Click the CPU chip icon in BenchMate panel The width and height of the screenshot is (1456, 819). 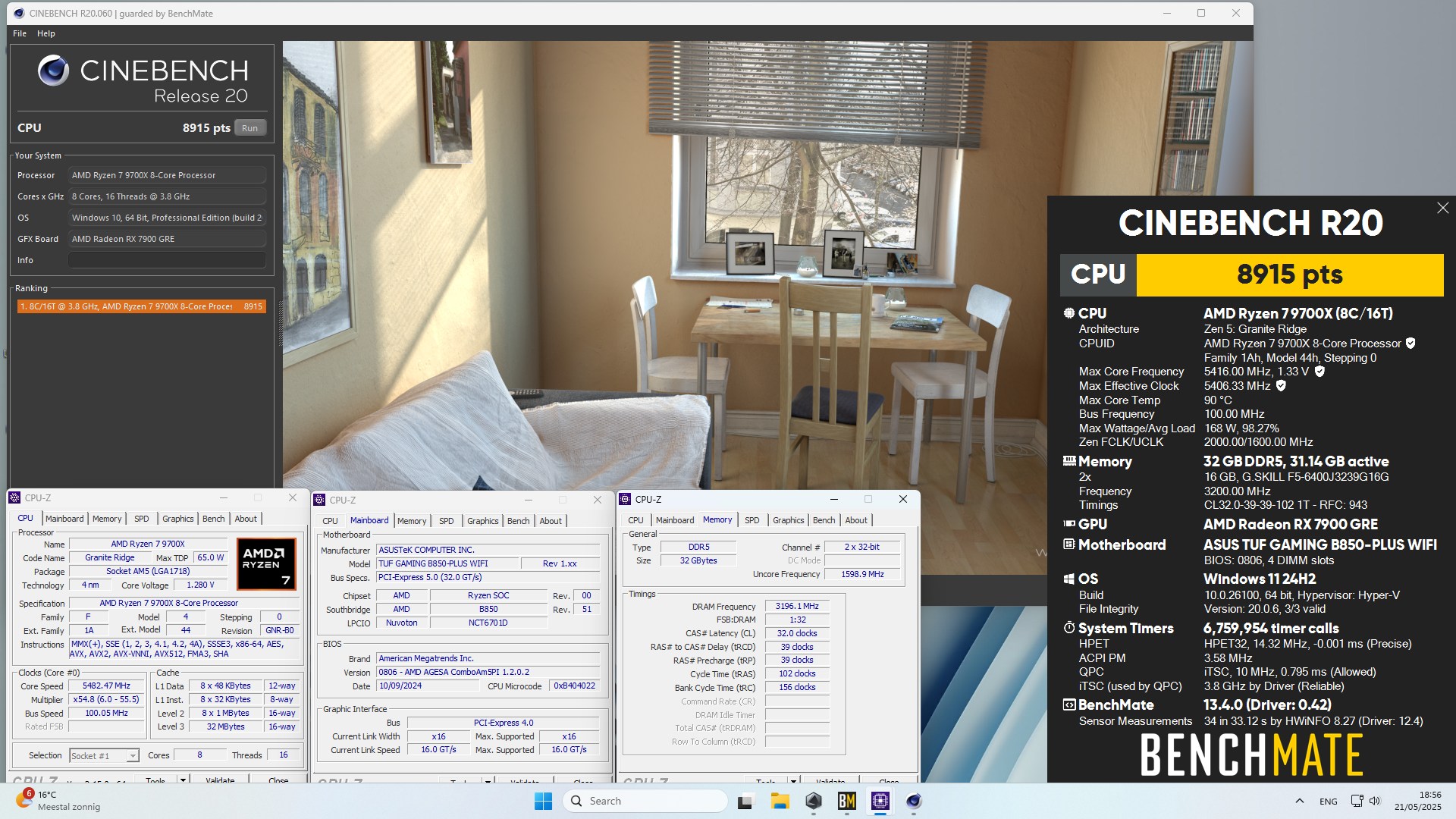1069,313
